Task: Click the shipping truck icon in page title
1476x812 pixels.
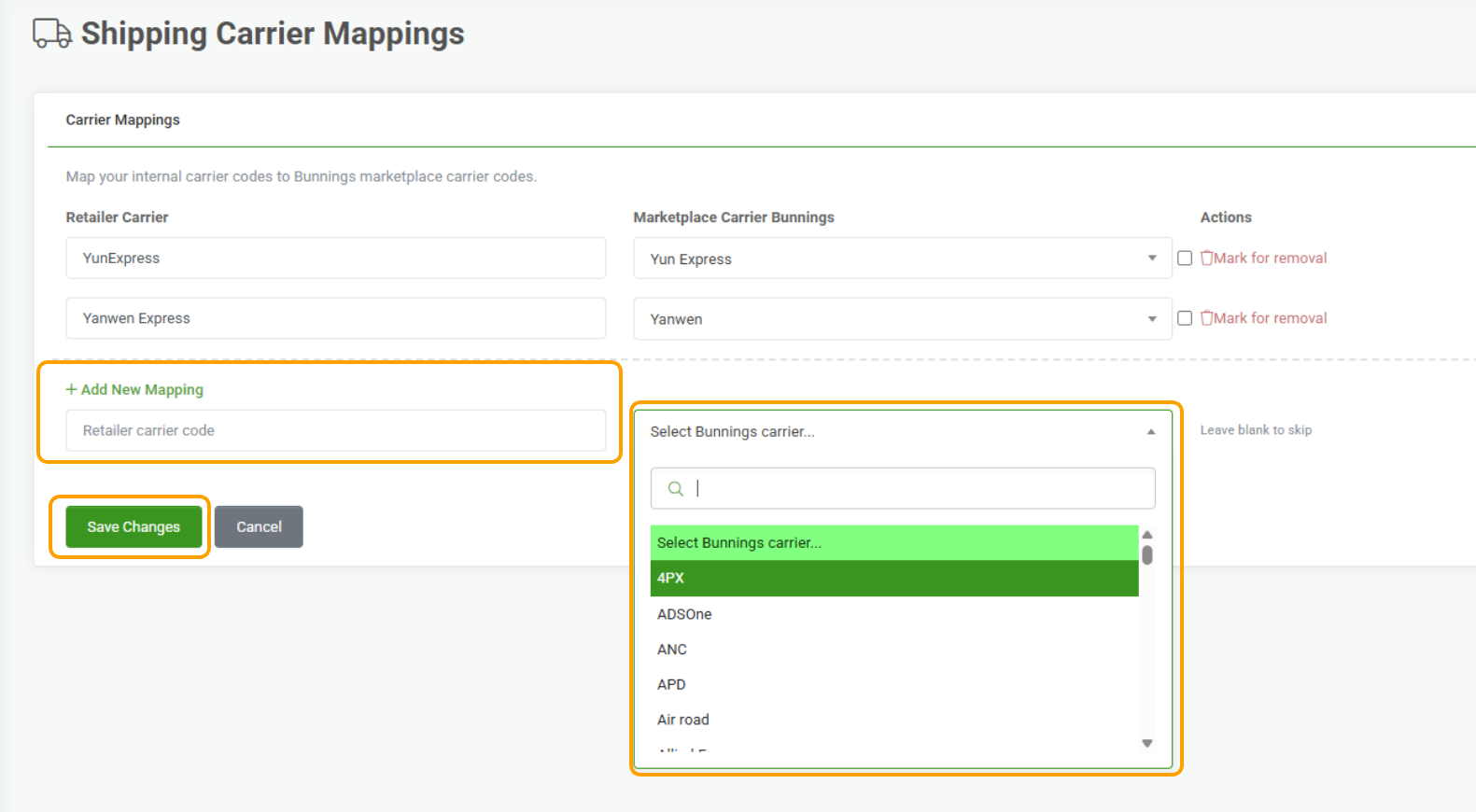Action: click(x=52, y=34)
